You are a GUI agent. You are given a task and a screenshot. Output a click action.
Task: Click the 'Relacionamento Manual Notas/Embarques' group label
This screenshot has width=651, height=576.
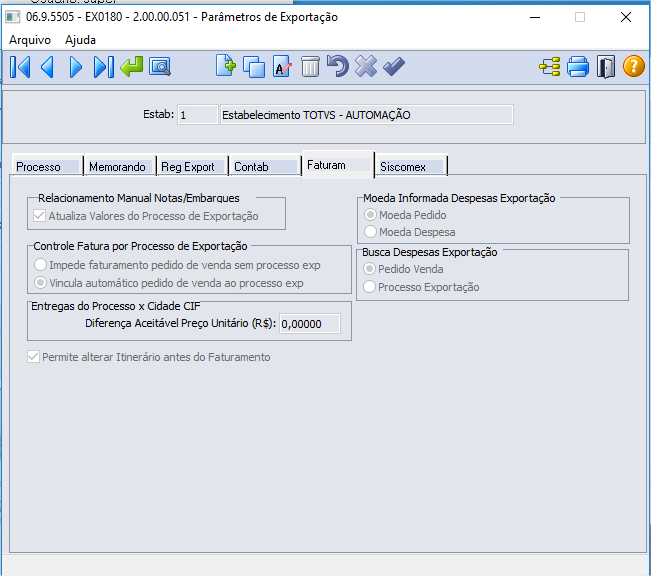[x=139, y=198]
